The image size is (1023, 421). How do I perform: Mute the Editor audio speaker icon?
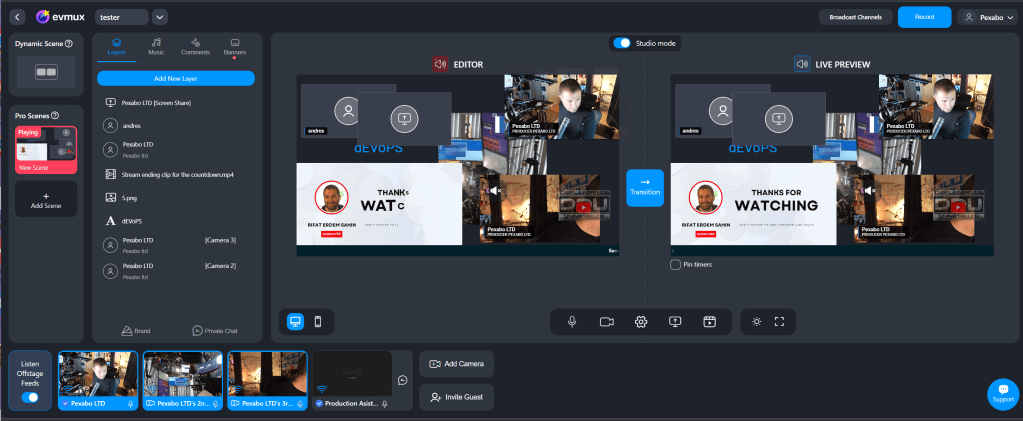pyautogui.click(x=440, y=64)
